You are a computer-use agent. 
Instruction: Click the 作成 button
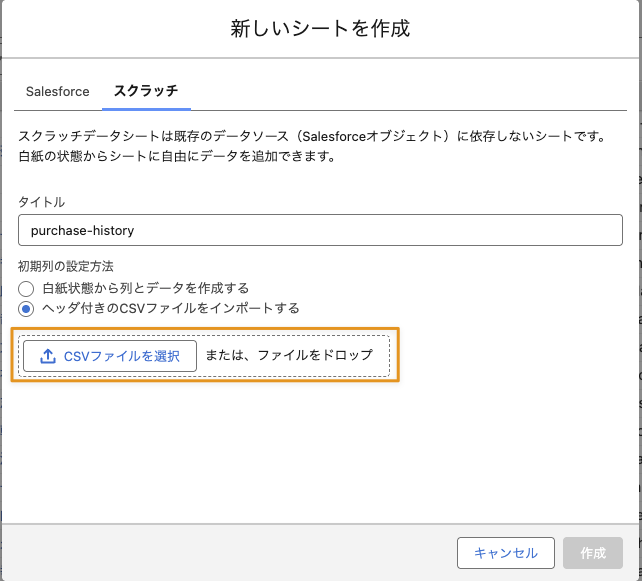[x=593, y=553]
